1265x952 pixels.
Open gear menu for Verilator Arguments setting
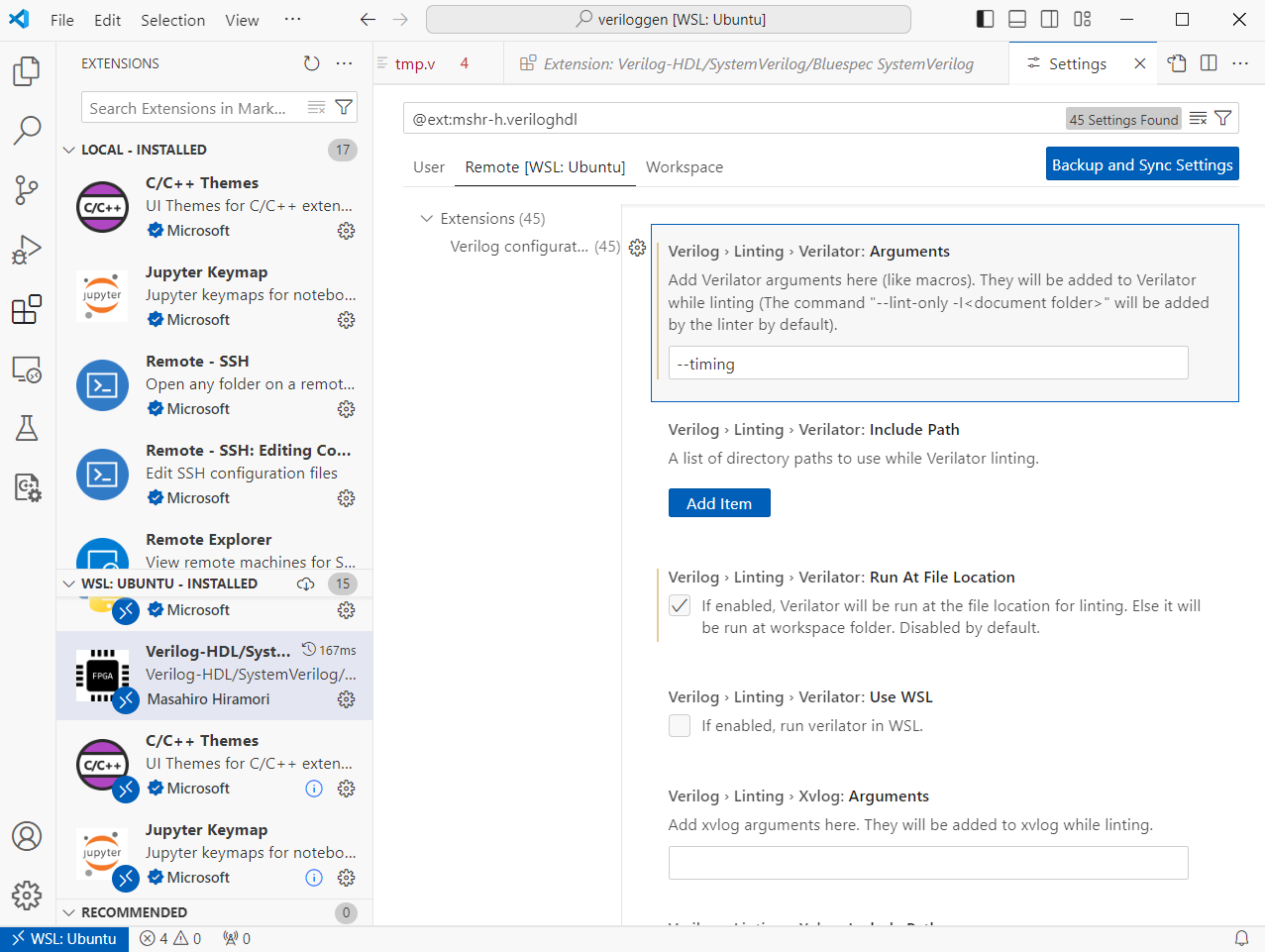coord(637,248)
